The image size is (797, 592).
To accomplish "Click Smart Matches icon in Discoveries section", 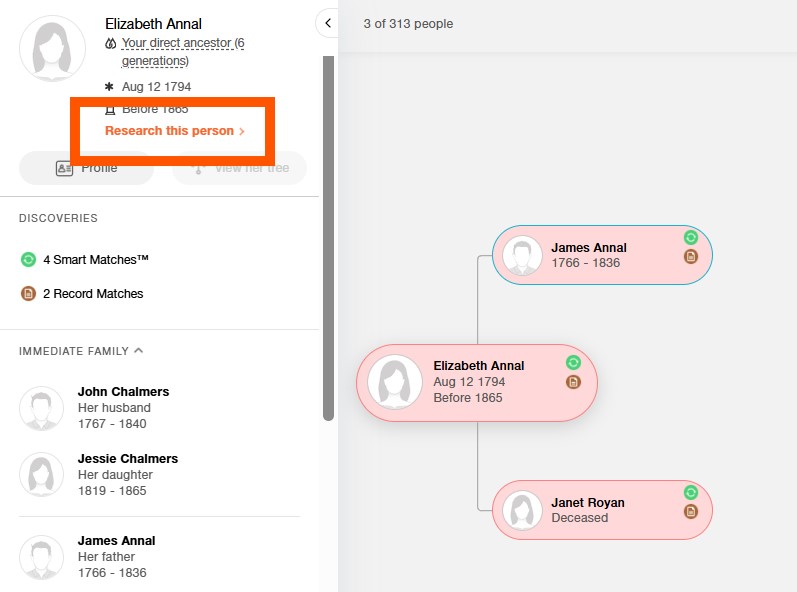I will (x=28, y=260).
